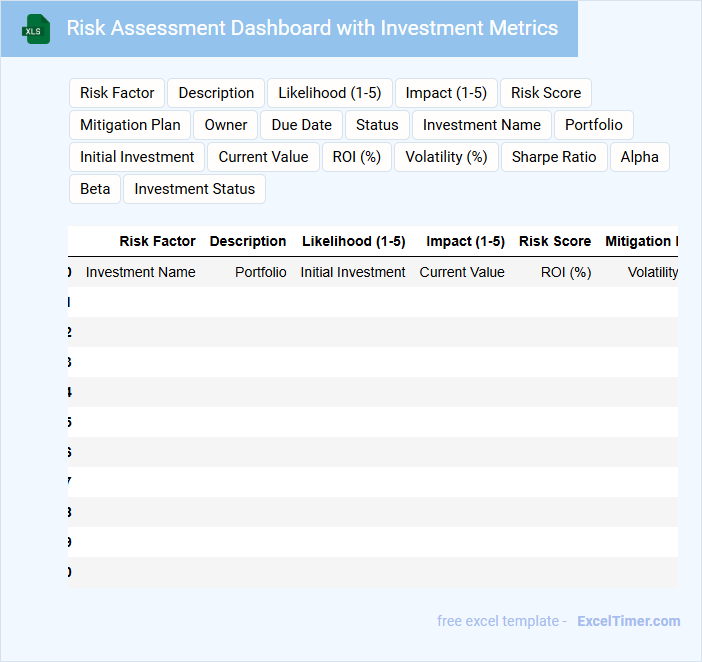Viewport: 702px width, 662px height.
Task: Click the Sharpe Ratio tag
Action: click(554, 157)
